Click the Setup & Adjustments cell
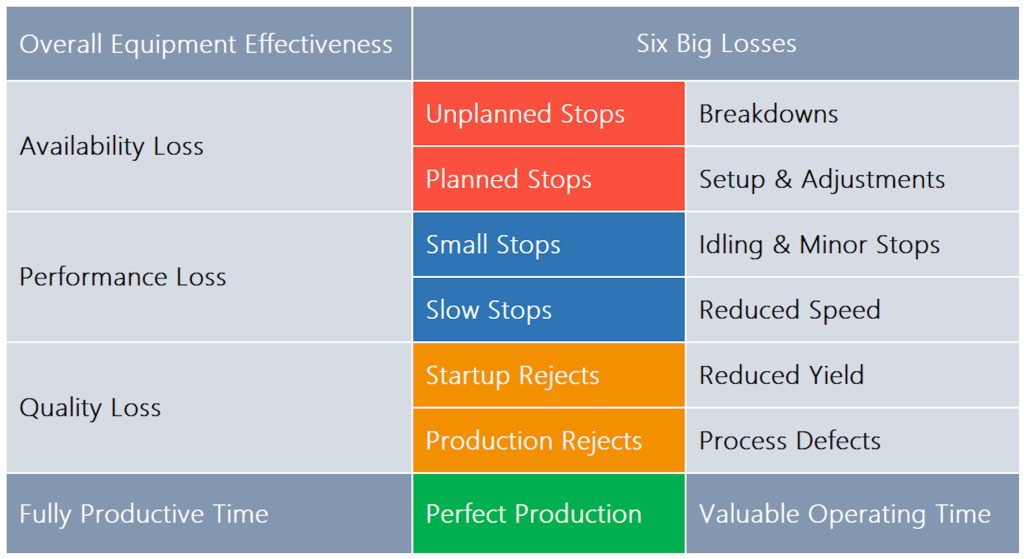Viewport: 1024px width, 559px height. tap(852, 179)
